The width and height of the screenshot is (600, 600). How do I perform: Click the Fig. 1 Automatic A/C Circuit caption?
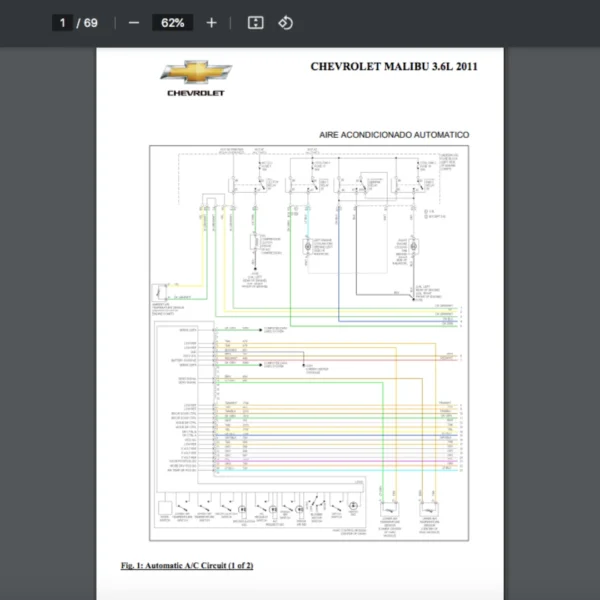click(x=187, y=566)
